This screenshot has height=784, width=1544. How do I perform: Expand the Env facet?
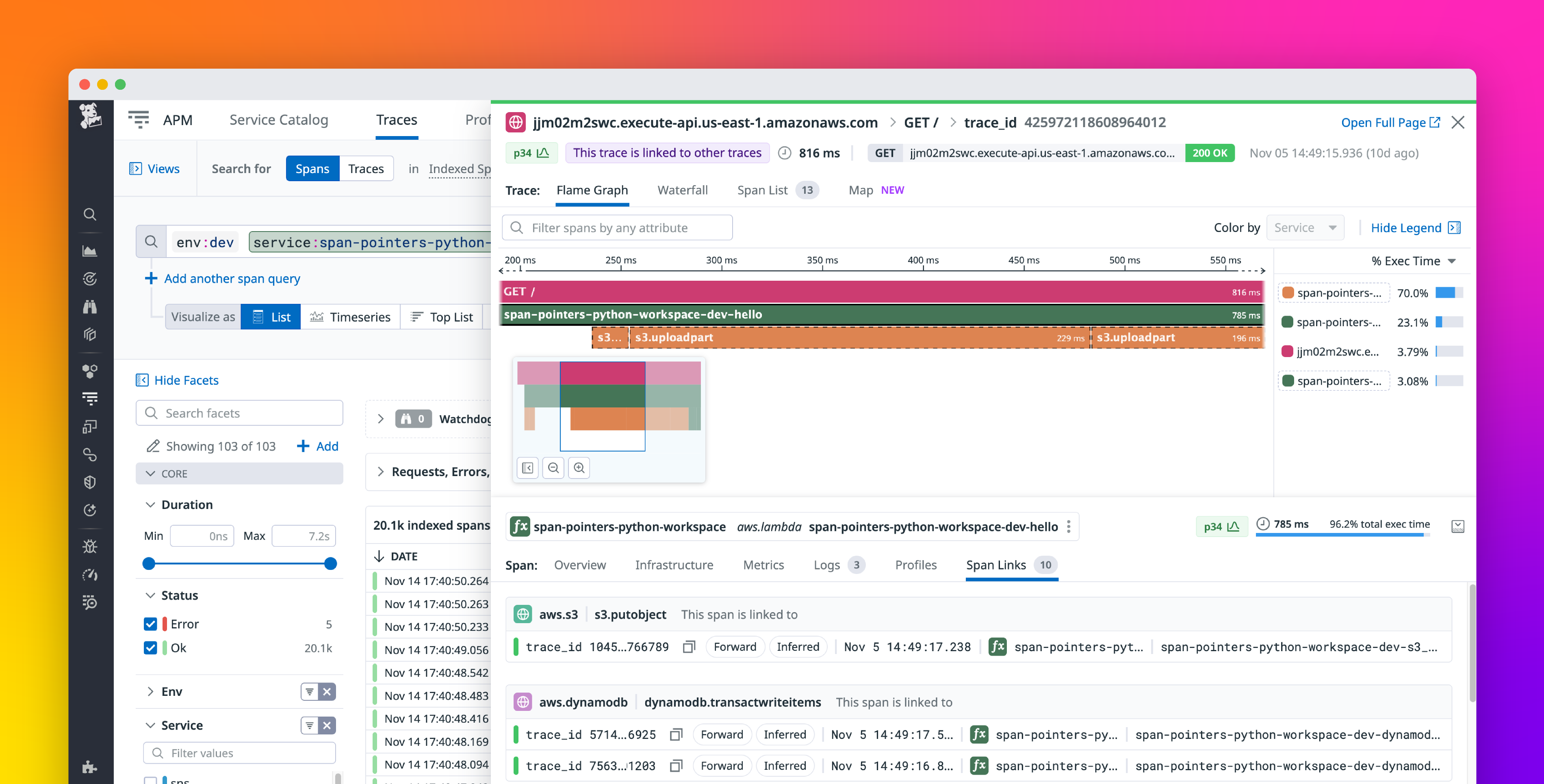pos(150,691)
